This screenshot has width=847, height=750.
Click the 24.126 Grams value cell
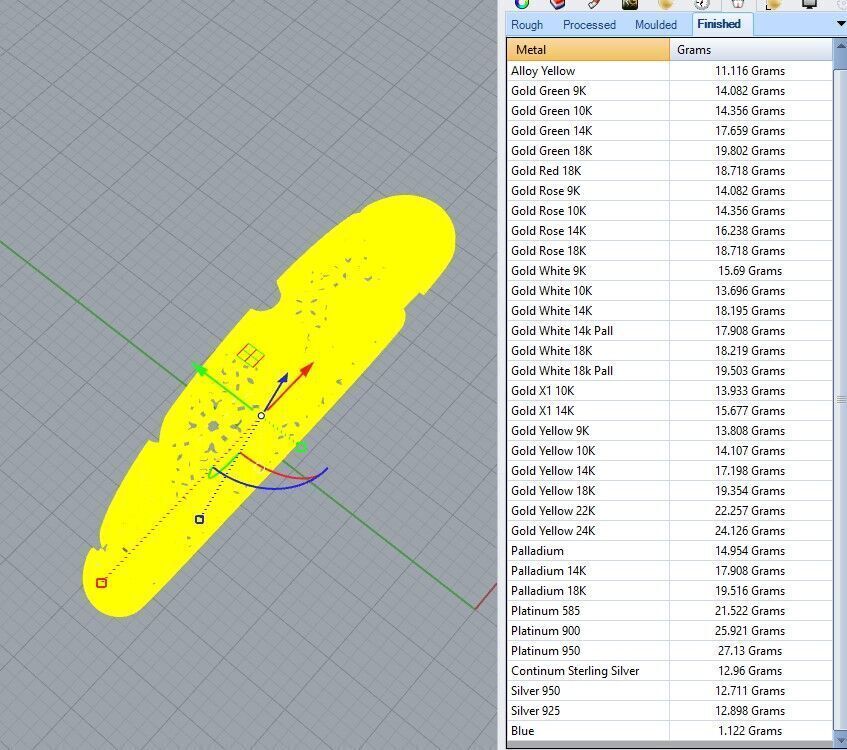[751, 531]
